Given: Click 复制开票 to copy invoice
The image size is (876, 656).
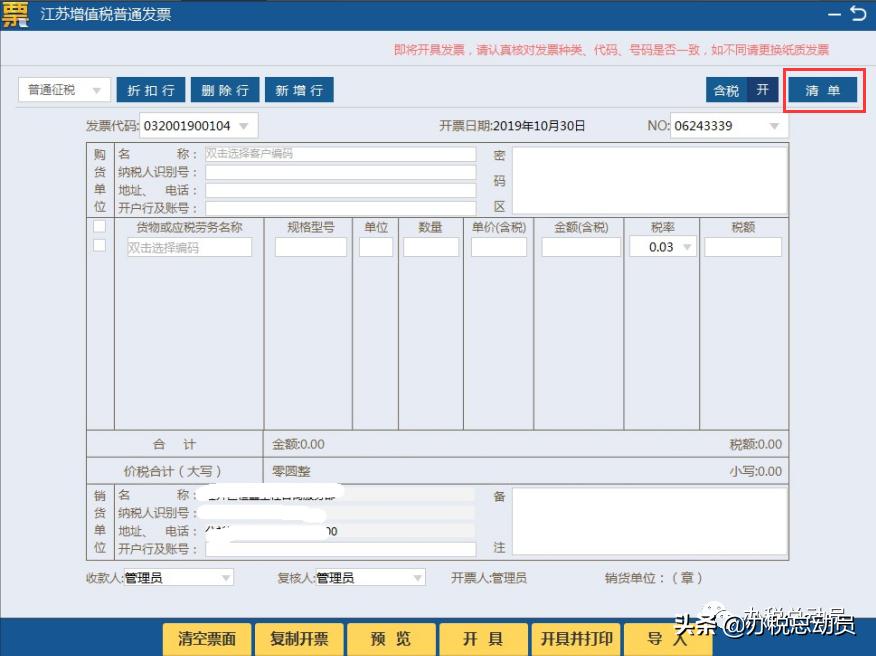Looking at the screenshot, I should (x=298, y=641).
